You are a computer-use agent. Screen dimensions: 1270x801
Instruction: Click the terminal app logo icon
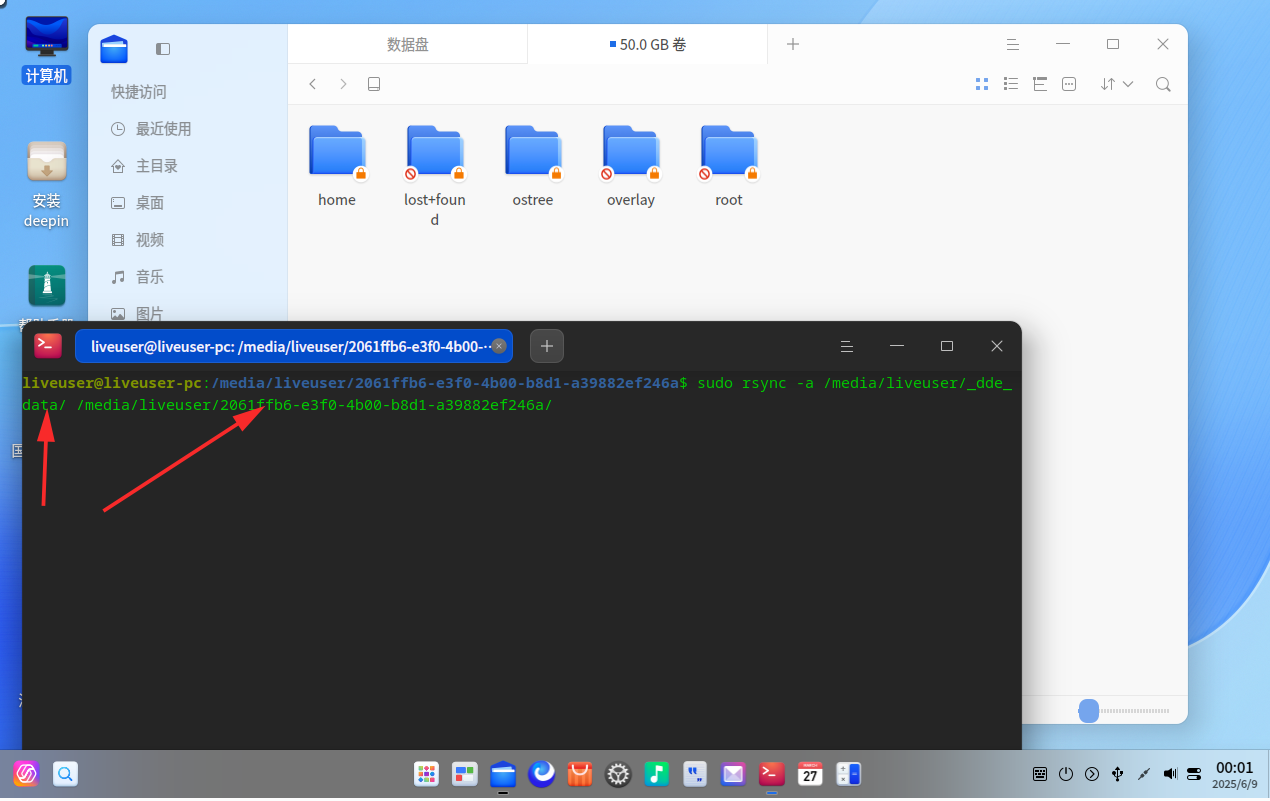[x=48, y=346]
